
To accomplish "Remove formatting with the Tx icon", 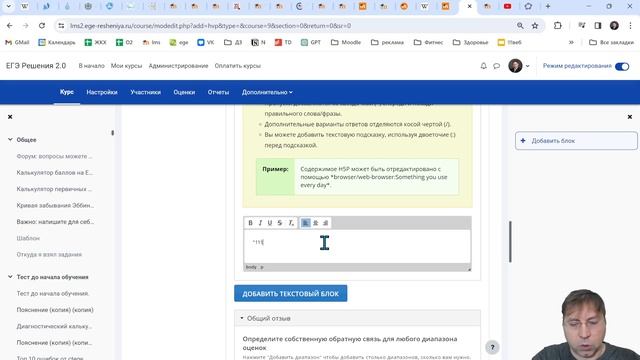I will (291, 223).
